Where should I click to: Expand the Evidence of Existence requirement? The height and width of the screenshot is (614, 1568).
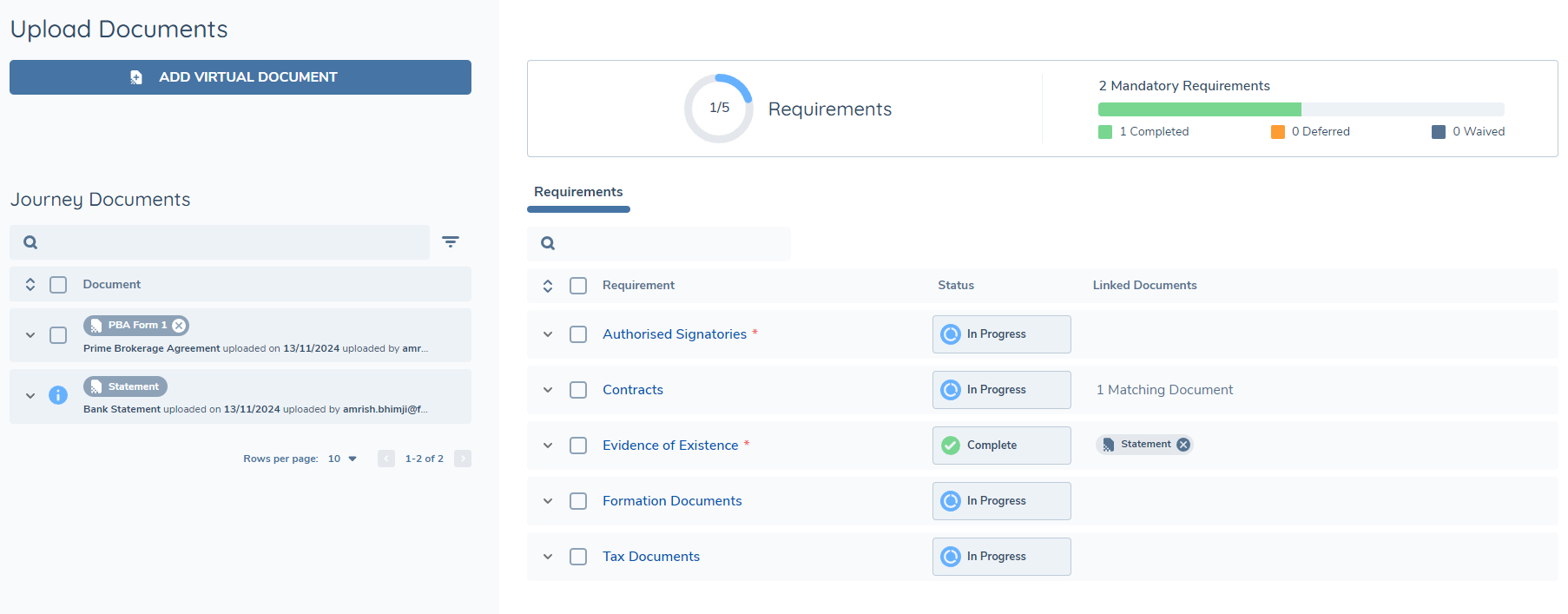[x=548, y=446]
